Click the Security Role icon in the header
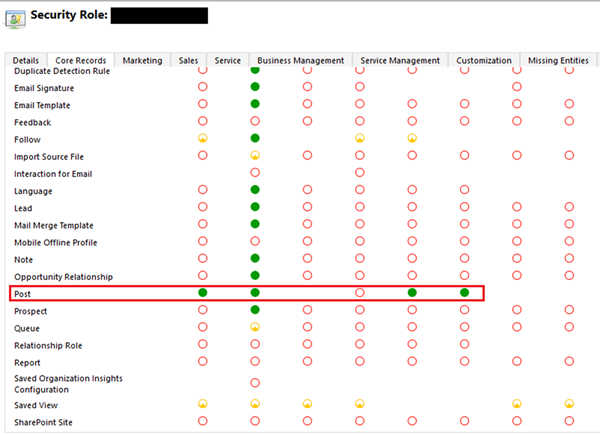The width and height of the screenshot is (600, 435). (15, 17)
